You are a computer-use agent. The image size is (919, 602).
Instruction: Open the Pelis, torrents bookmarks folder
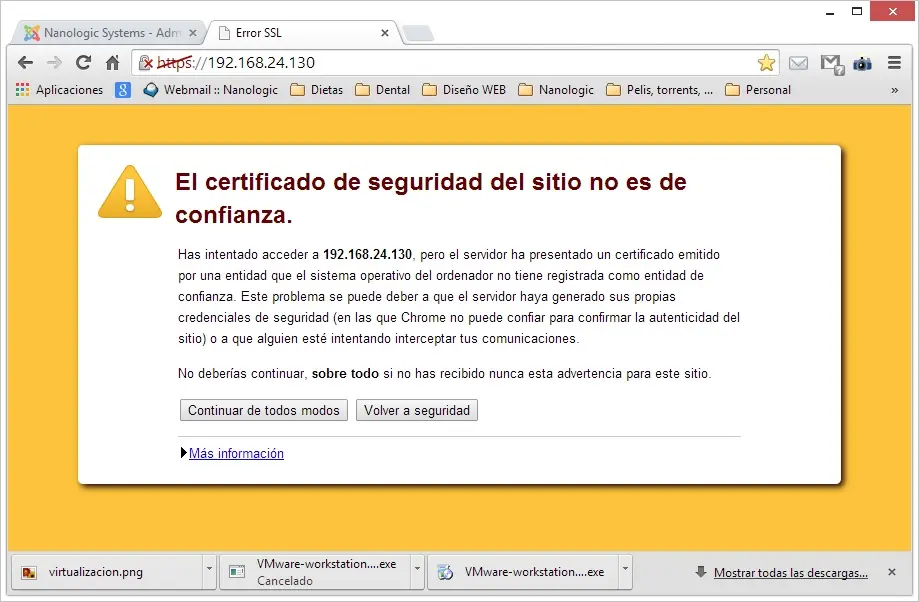(660, 90)
